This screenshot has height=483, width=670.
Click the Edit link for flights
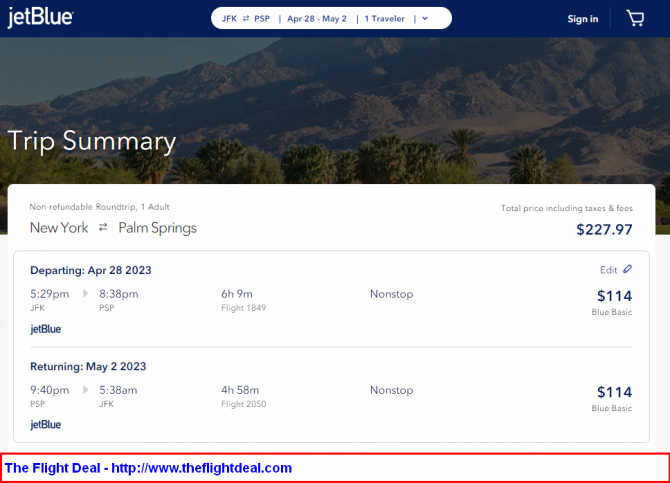point(608,270)
